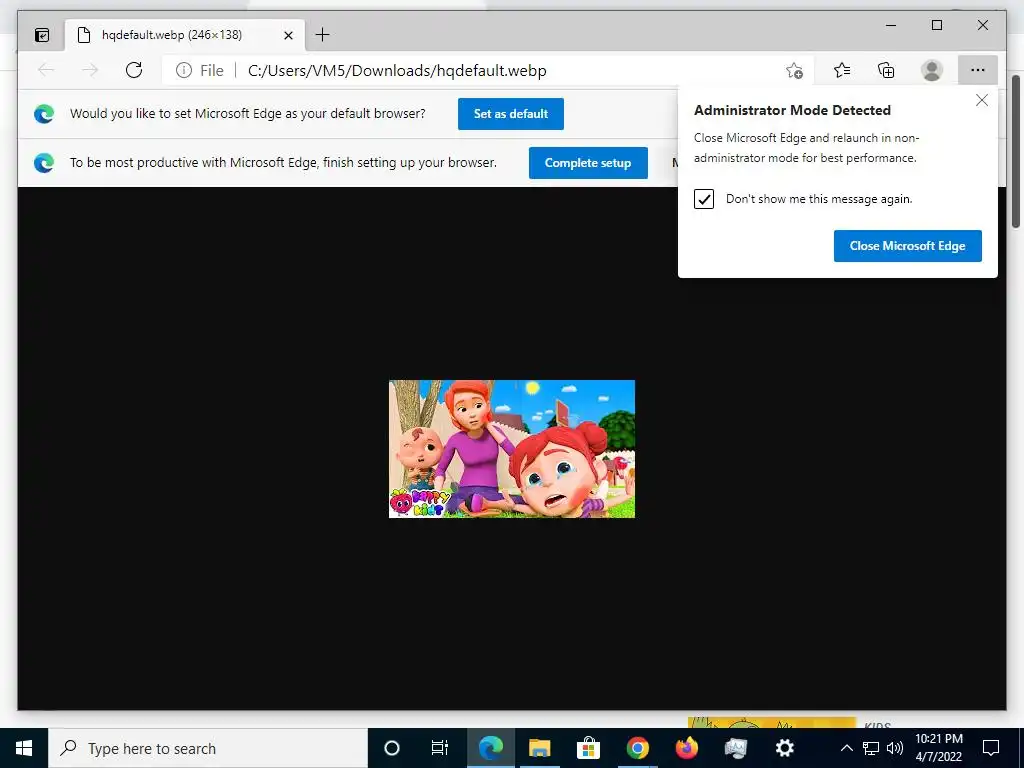1024x768 pixels.
Task: Open a new tab with plus button
Action: [323, 35]
